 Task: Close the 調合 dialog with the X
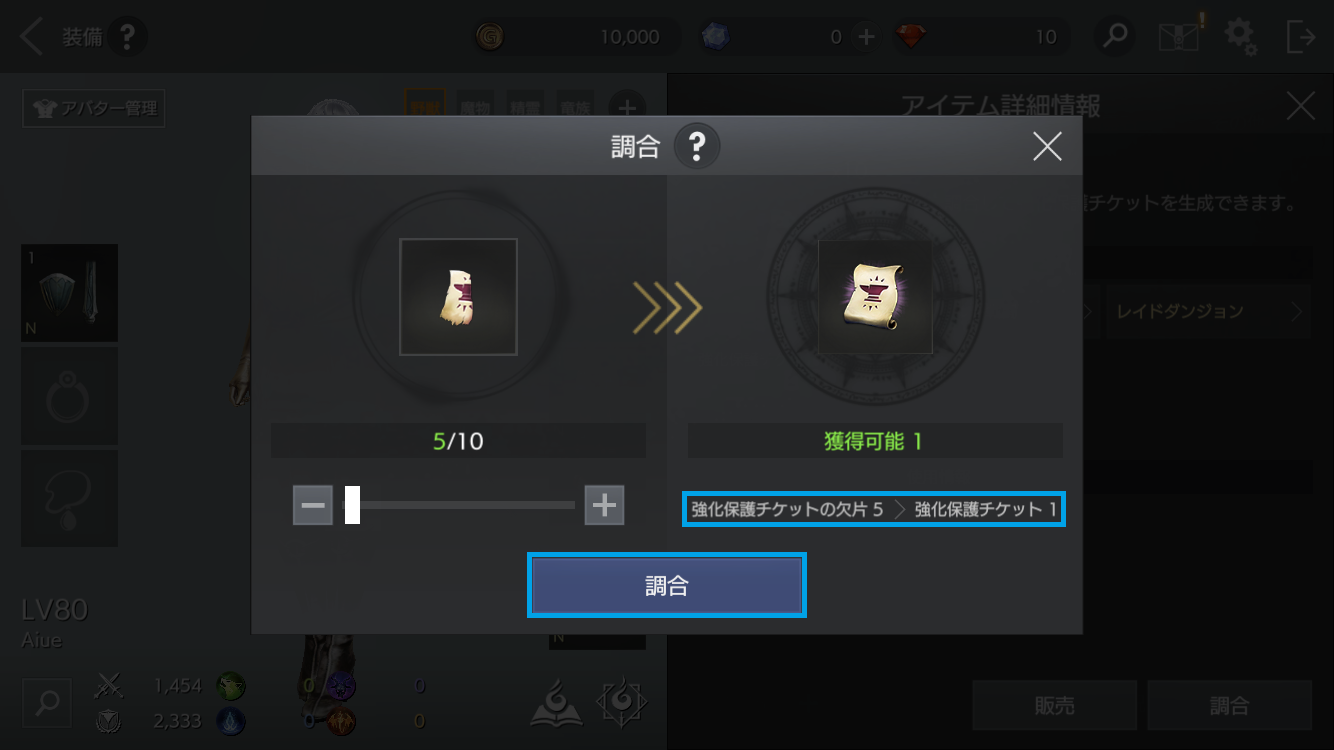pyautogui.click(x=1047, y=147)
